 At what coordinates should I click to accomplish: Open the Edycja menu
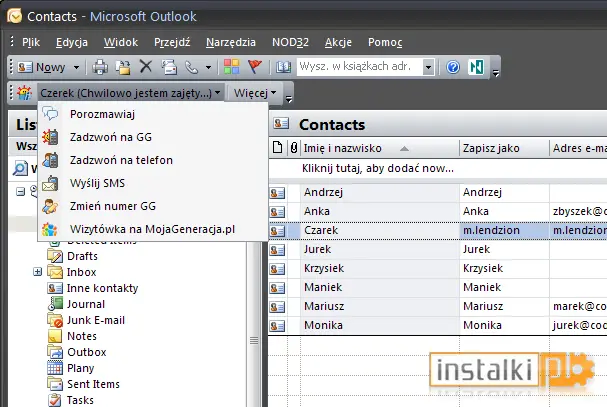pyautogui.click(x=72, y=42)
